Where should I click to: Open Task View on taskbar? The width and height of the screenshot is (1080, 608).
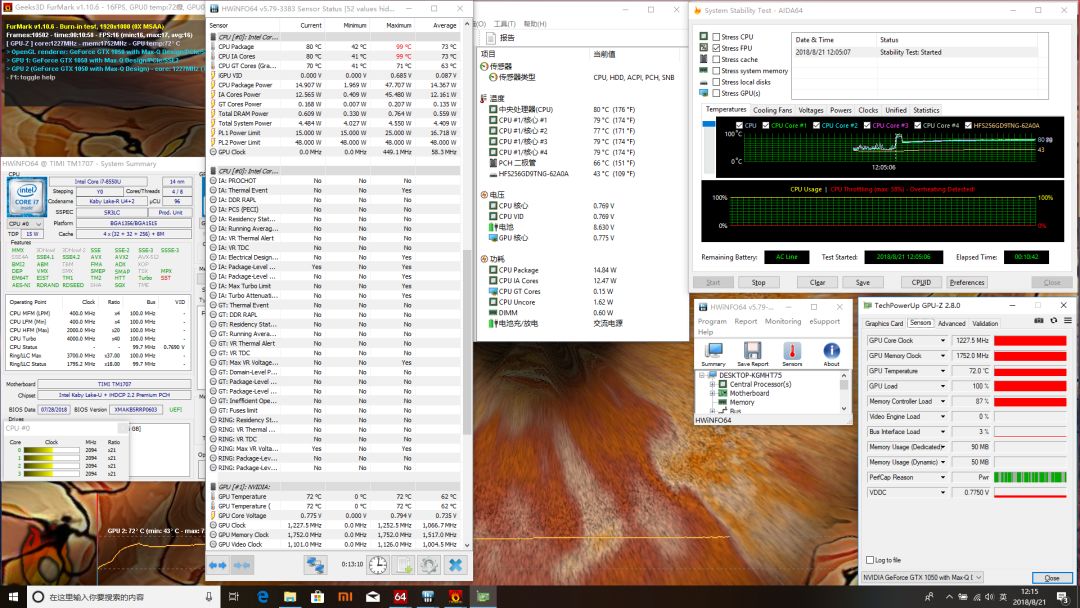point(233,596)
